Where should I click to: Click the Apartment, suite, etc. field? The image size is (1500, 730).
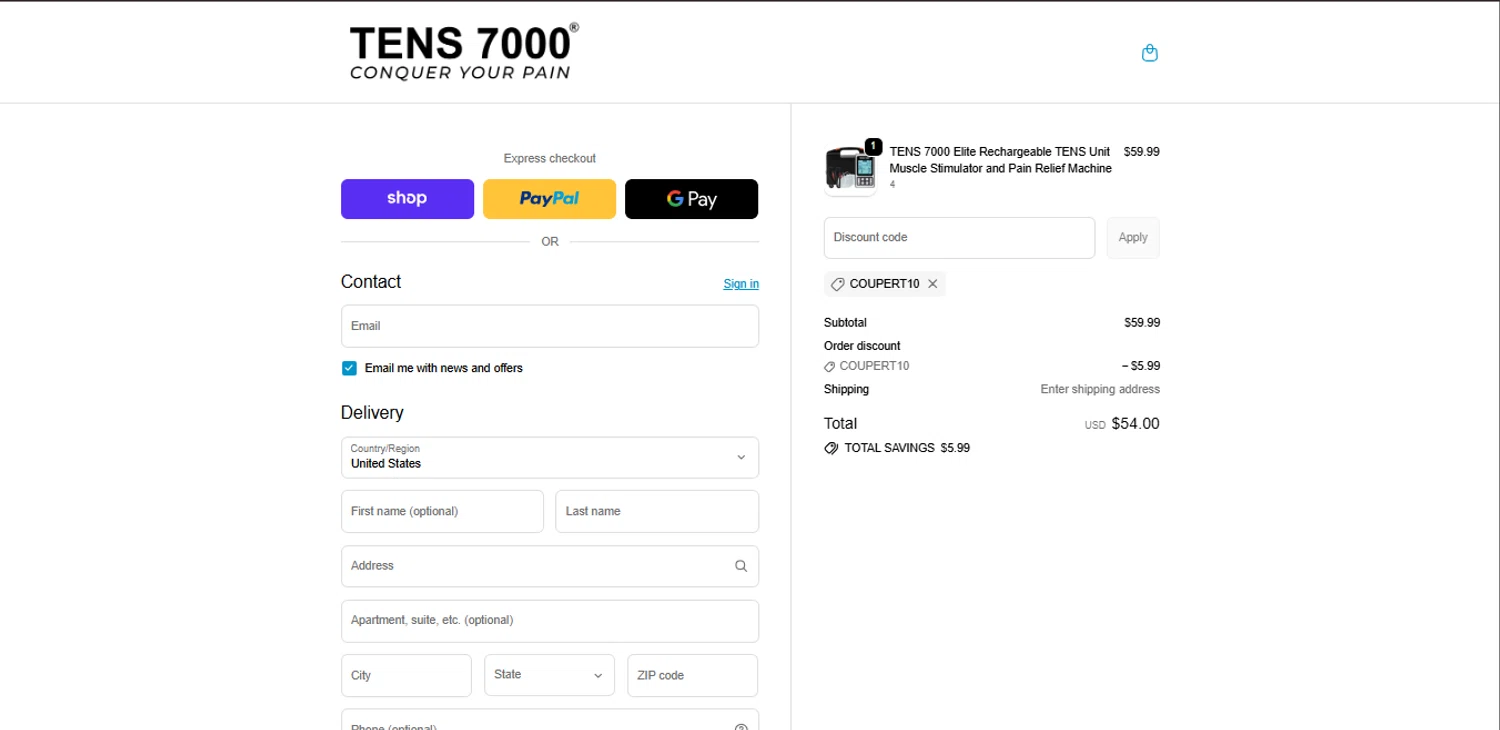(x=550, y=621)
